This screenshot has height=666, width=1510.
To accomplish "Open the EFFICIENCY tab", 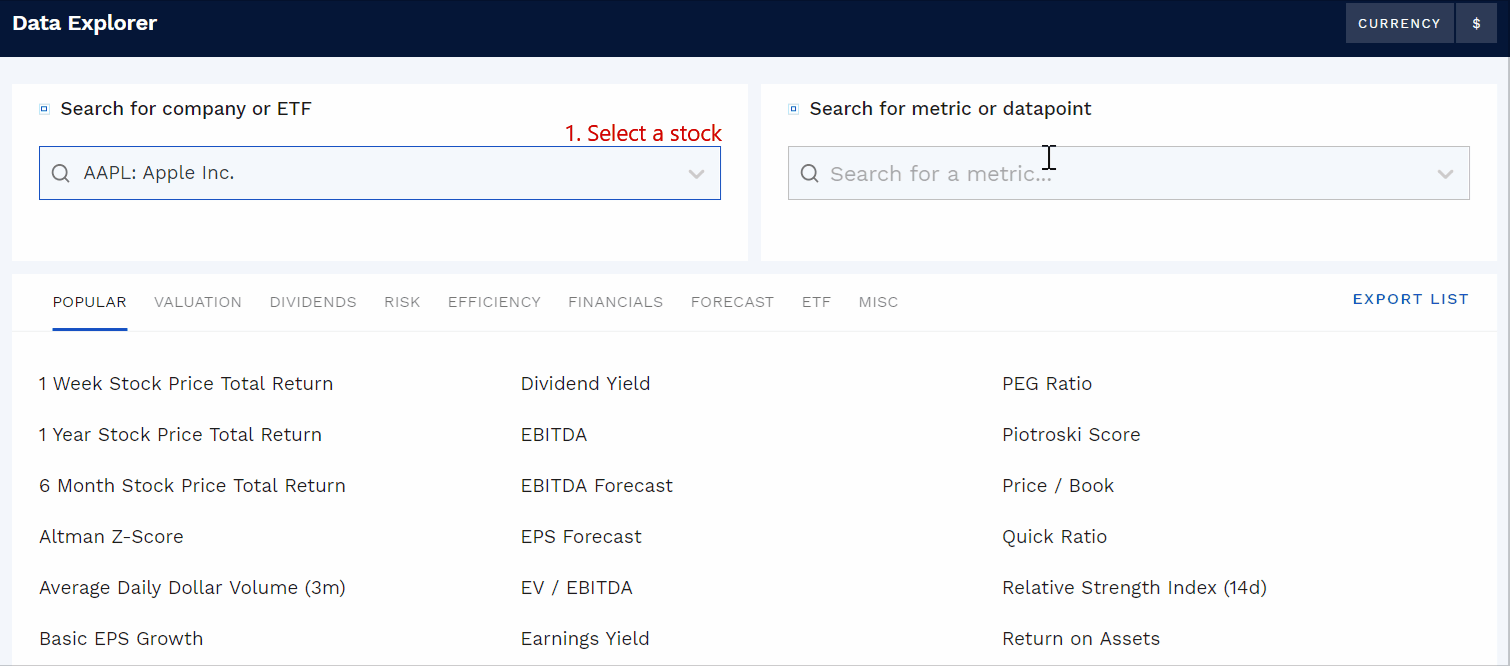I will 494,302.
